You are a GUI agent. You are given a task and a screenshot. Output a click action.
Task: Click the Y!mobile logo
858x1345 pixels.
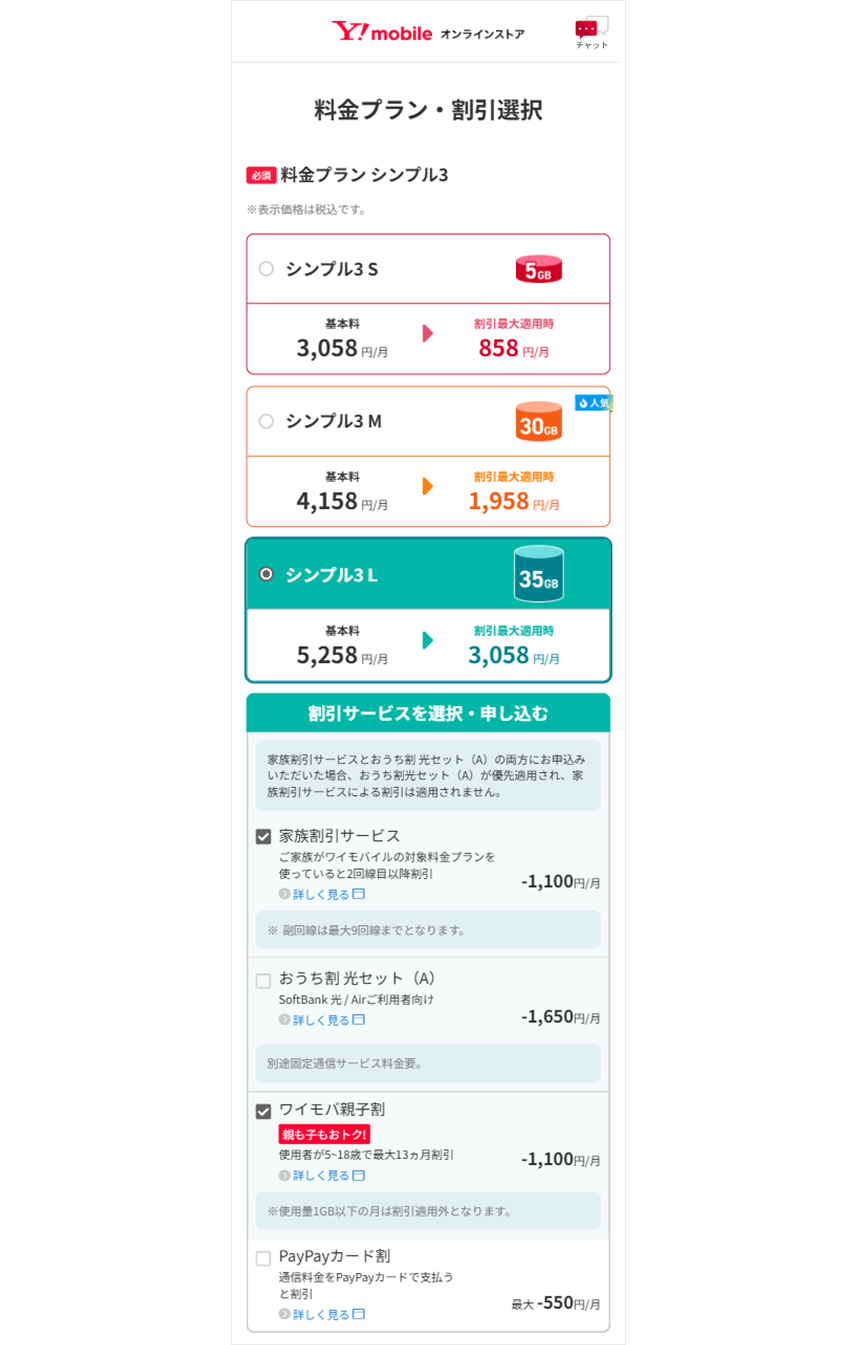pos(382,32)
